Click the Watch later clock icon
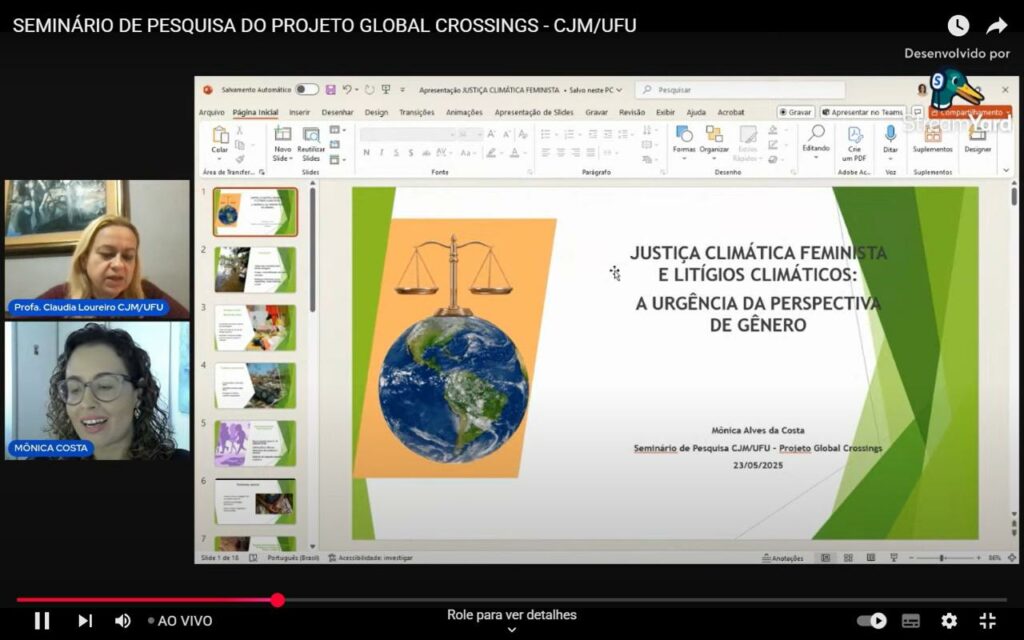Viewport: 1024px width, 640px height. pyautogui.click(x=958, y=25)
